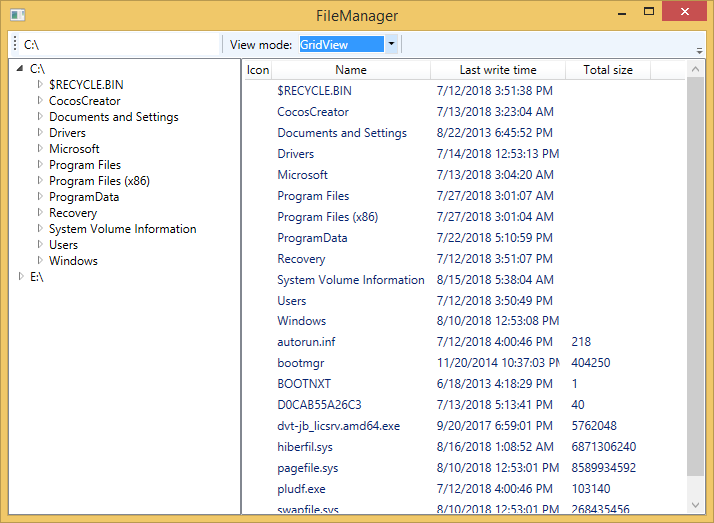Screen dimensions: 714x523
Task: Expand $RECYCLE.BIN in the tree
Action: coord(40,84)
